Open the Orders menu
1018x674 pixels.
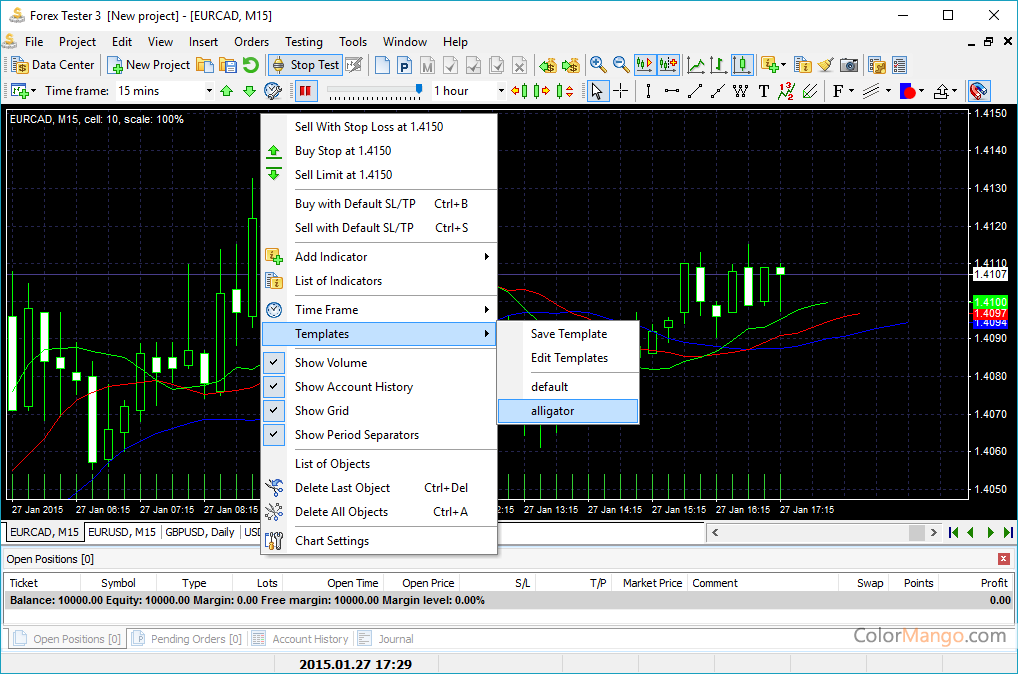pos(251,42)
